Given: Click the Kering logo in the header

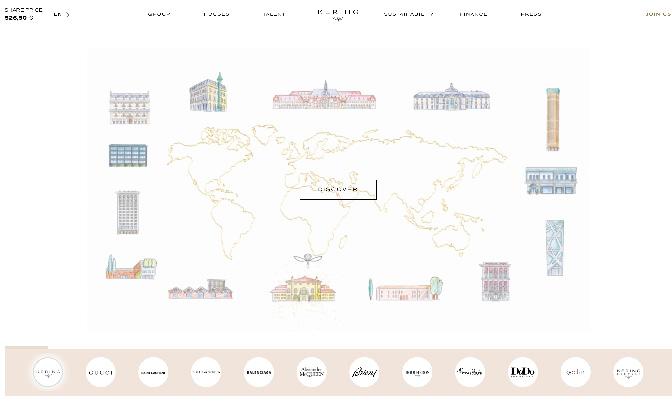Looking at the screenshot, I should click(338, 14).
